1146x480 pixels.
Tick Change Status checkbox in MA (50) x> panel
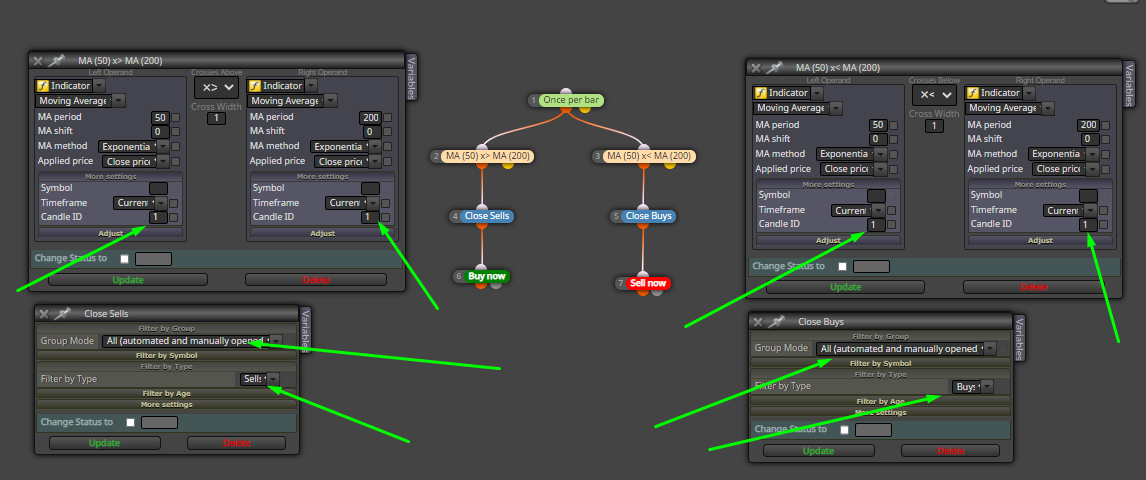(124, 259)
